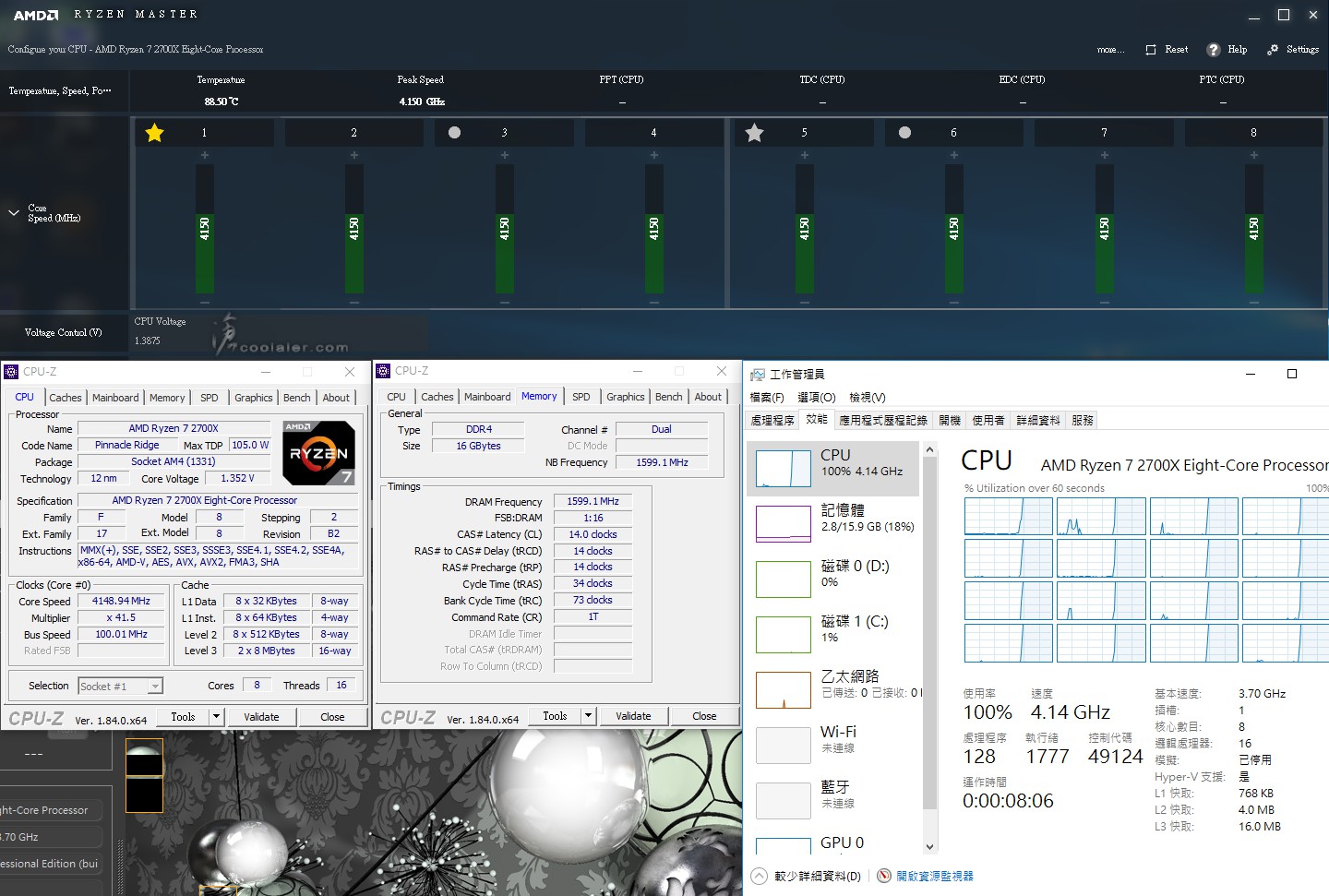
Task: Open Tools dropdown arrow in right CPU-Z
Action: (x=588, y=716)
